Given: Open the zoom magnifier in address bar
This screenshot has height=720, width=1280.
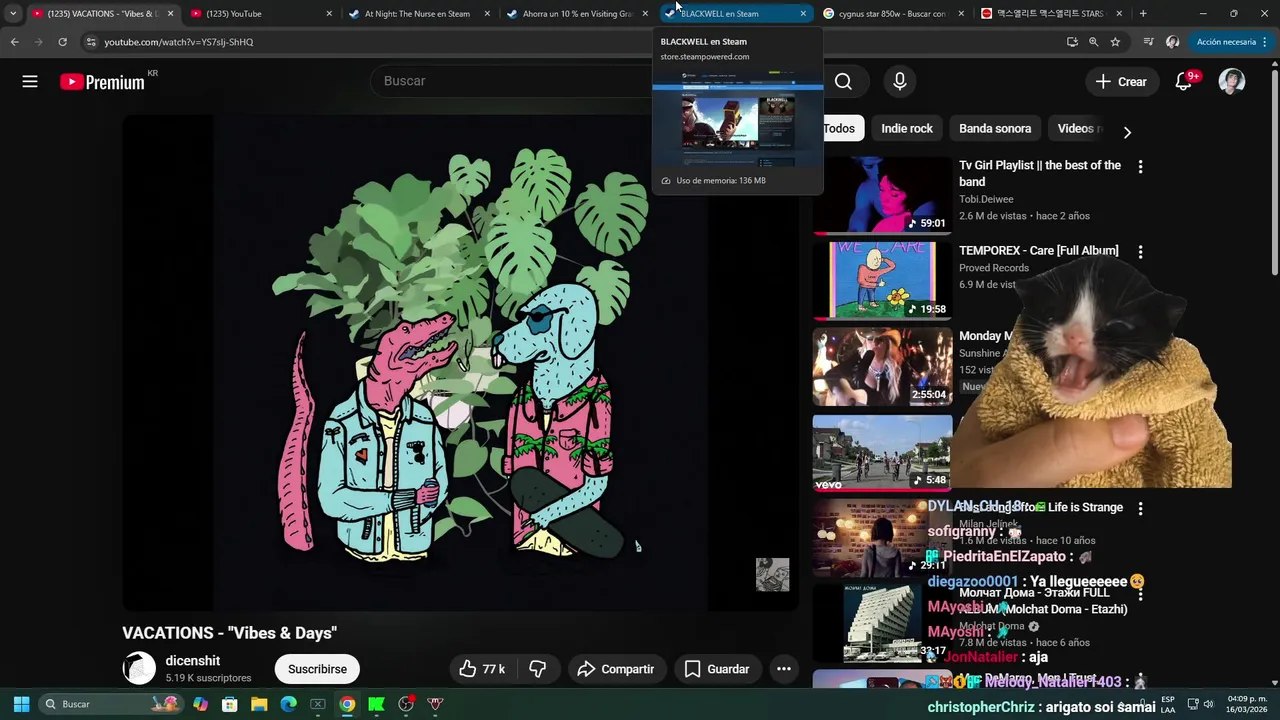Looking at the screenshot, I should pos(1094,42).
